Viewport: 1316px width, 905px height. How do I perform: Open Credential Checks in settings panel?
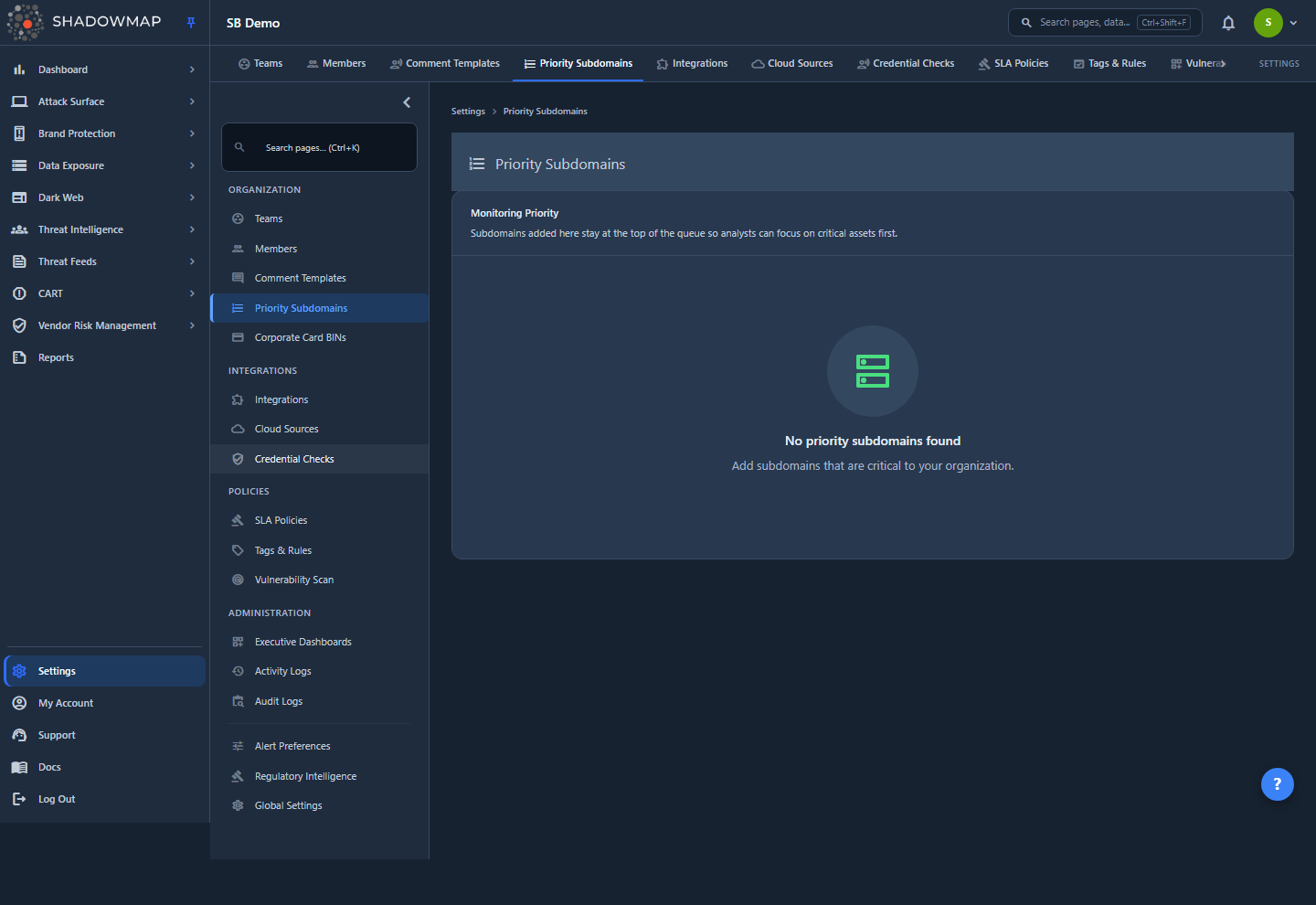tap(319, 459)
